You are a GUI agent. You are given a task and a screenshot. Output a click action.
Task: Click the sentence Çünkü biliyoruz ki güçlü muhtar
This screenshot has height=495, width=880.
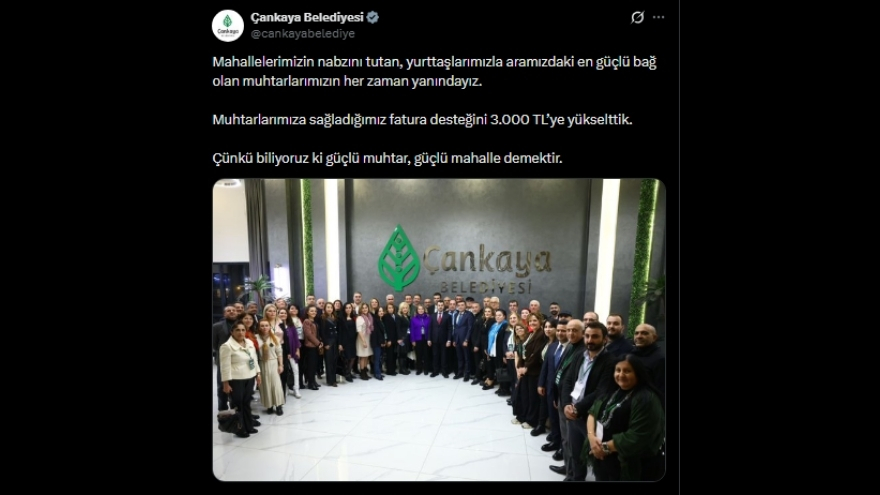pos(387,158)
